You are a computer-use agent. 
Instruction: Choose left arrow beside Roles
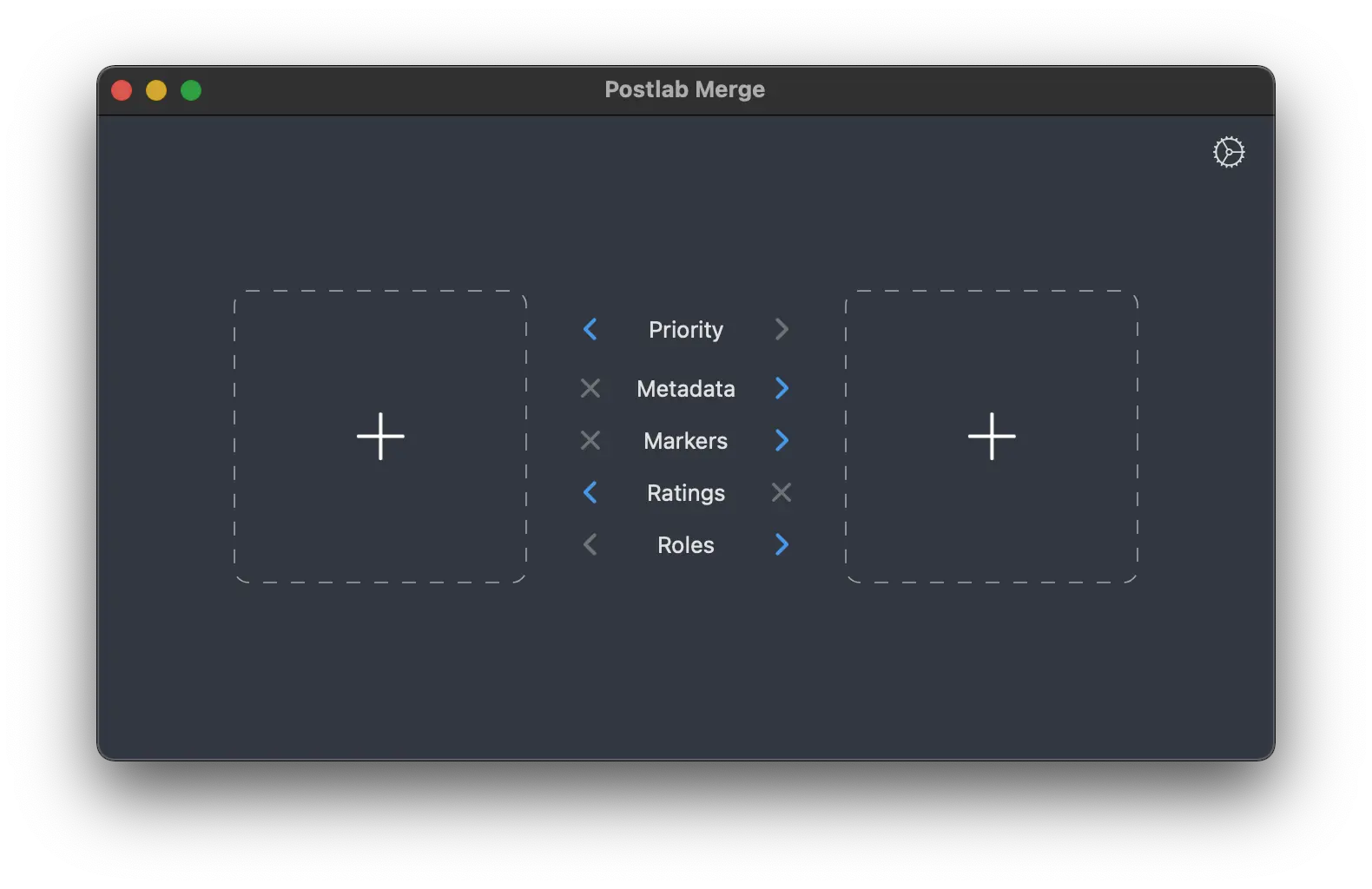click(x=590, y=544)
